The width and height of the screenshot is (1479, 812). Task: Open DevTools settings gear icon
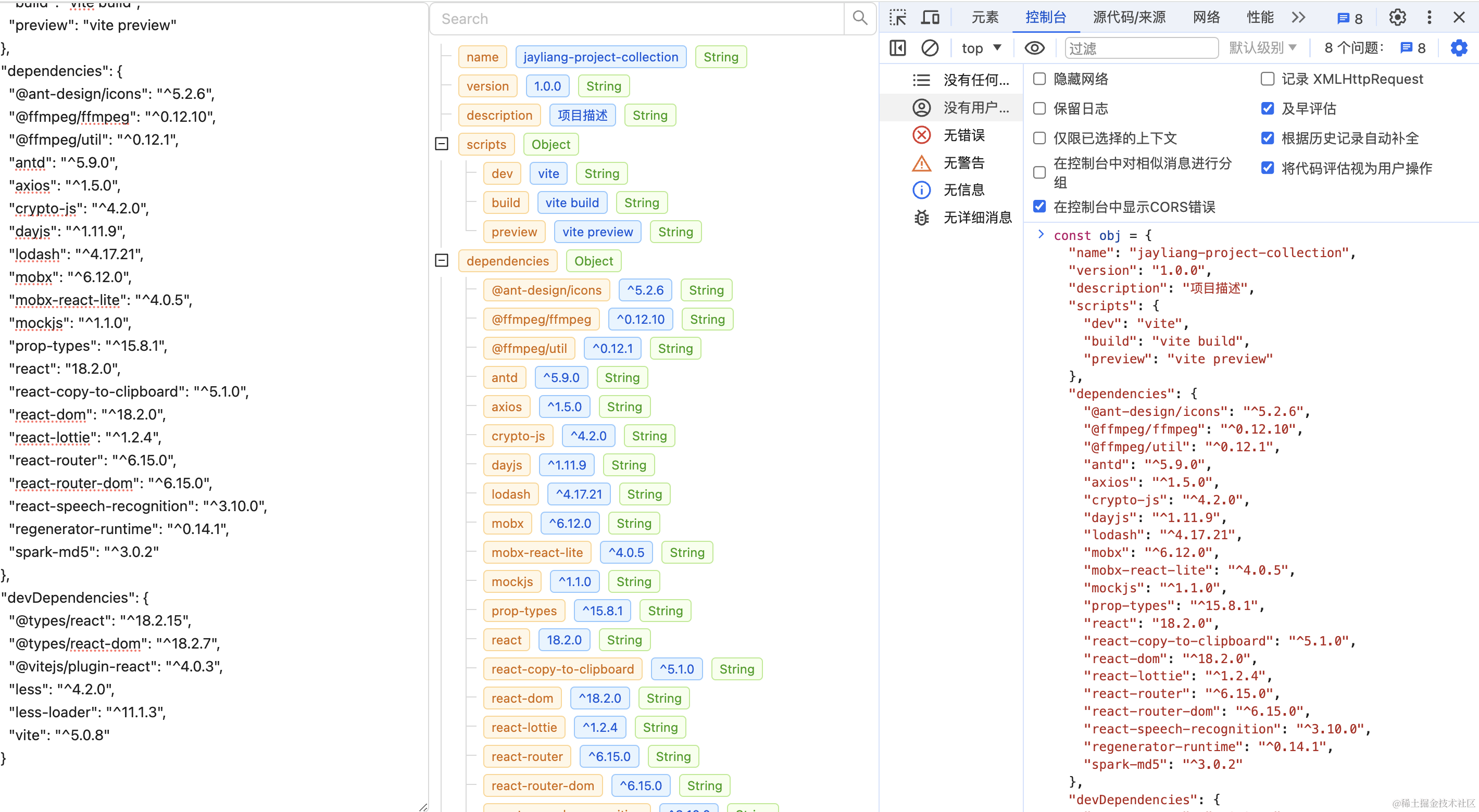1397,18
